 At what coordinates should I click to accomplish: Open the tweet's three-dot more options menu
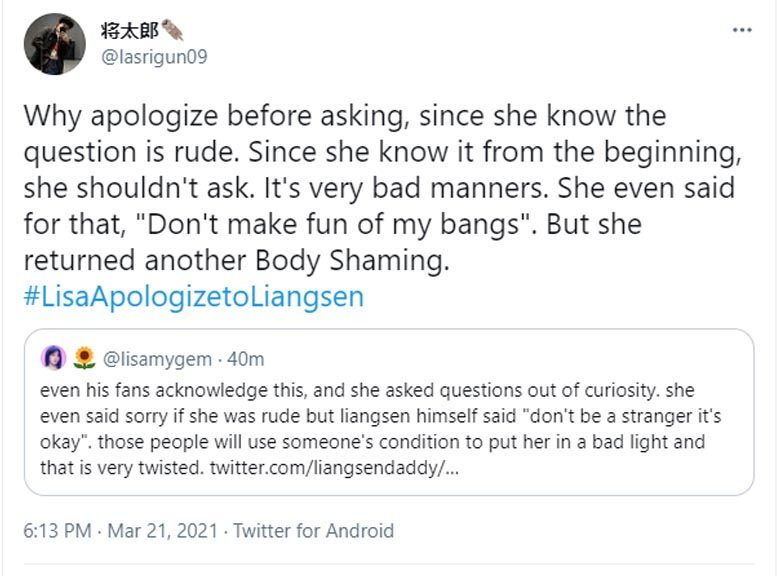pyautogui.click(x=741, y=31)
